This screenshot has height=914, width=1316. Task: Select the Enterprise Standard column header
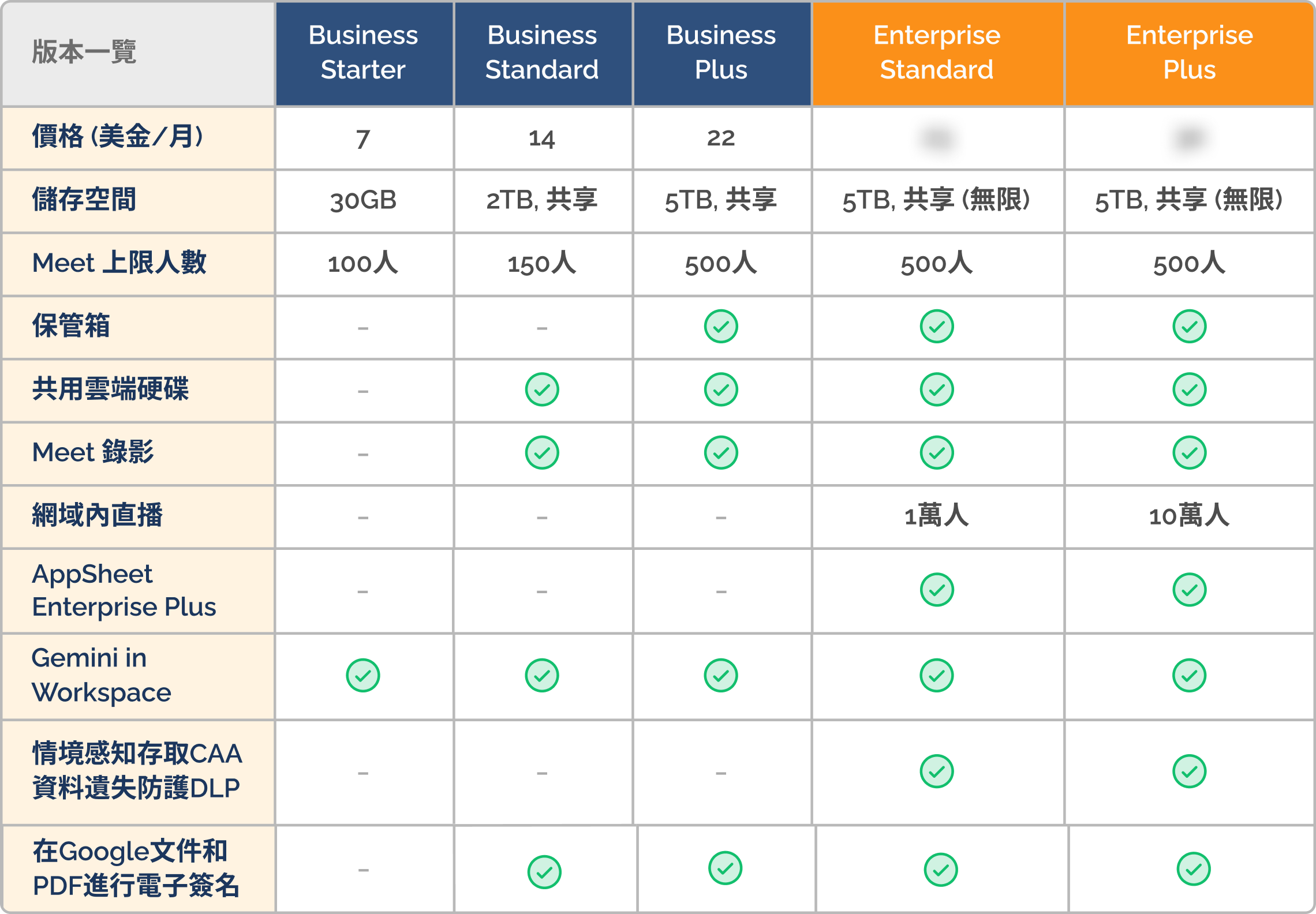click(938, 53)
